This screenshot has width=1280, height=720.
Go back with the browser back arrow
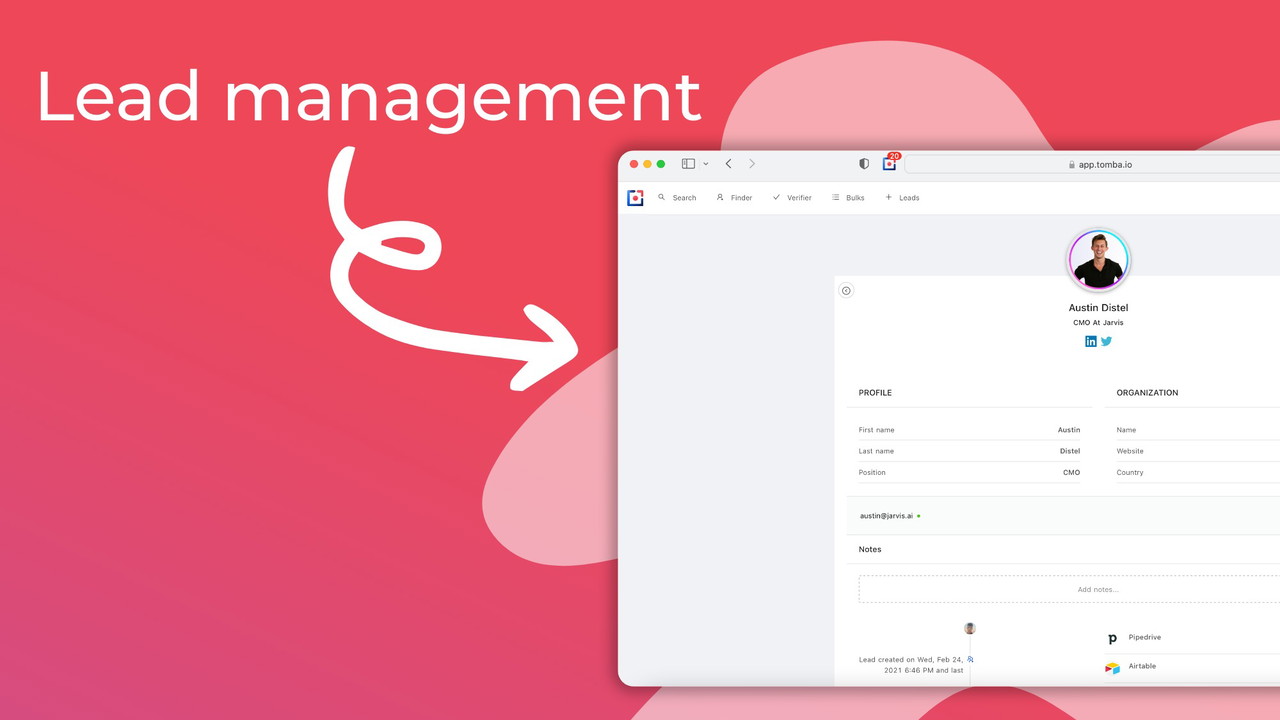coord(728,164)
